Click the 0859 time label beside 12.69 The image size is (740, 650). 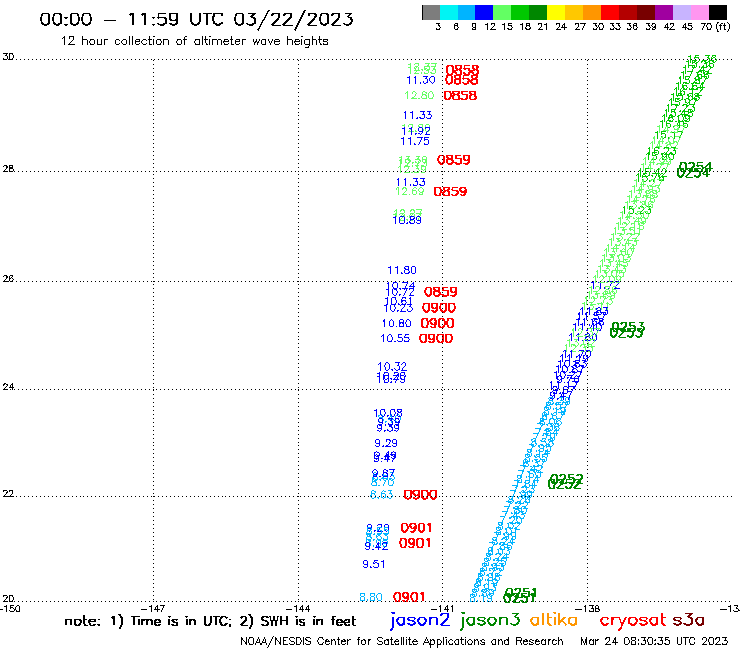450,192
